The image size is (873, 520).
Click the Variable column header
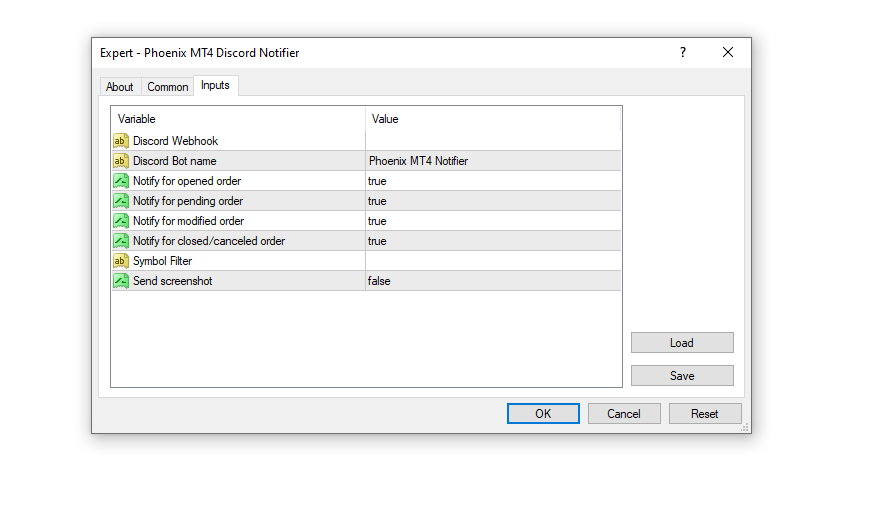coord(238,119)
